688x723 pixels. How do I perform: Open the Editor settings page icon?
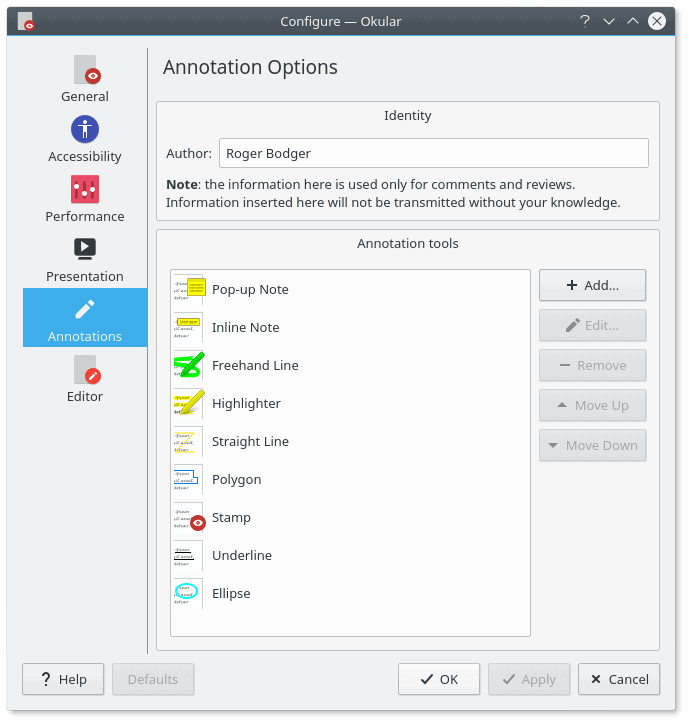[87, 369]
